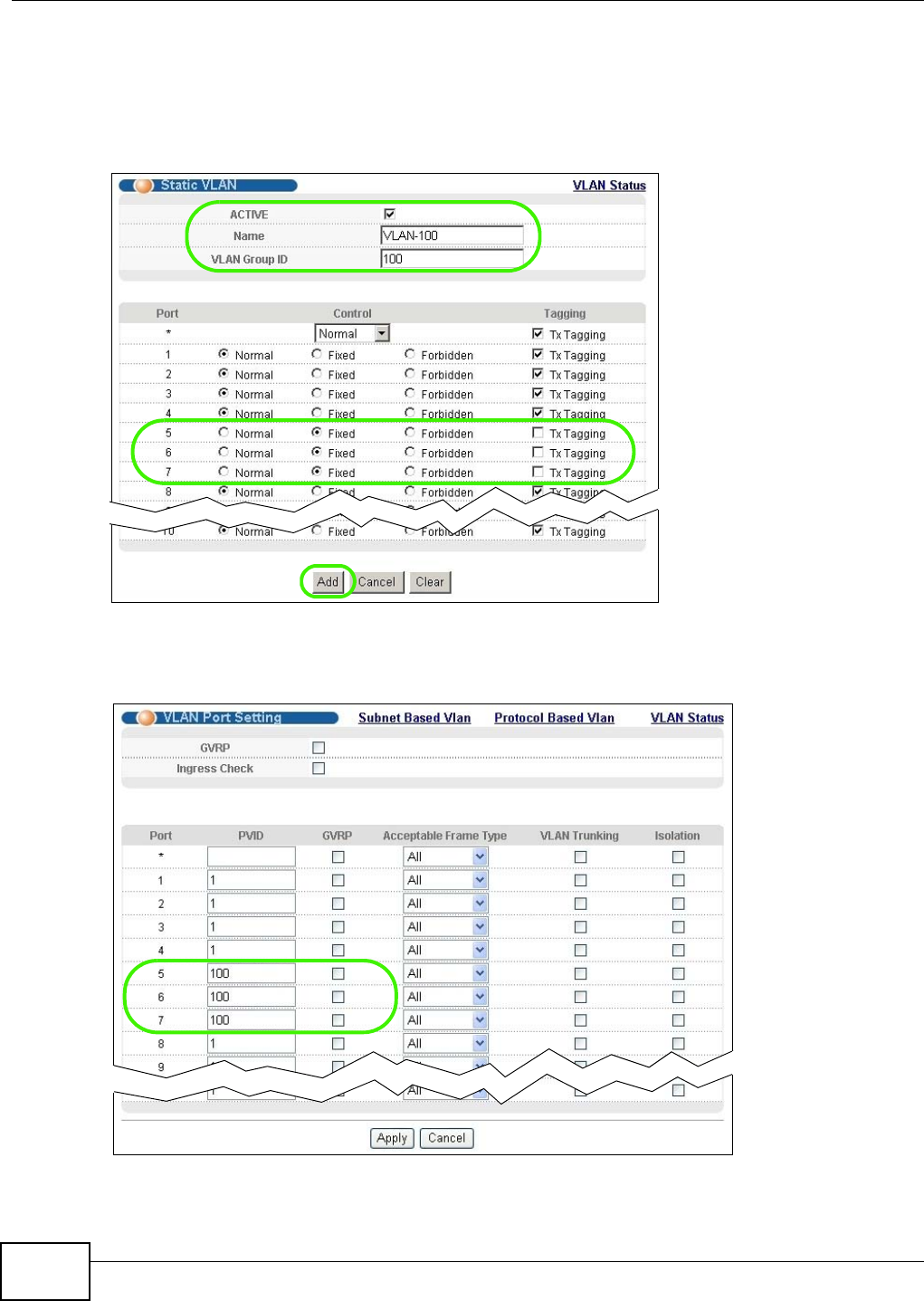Focus the PVID field for all ports row
This screenshot has height=1301, width=924.
[252, 857]
